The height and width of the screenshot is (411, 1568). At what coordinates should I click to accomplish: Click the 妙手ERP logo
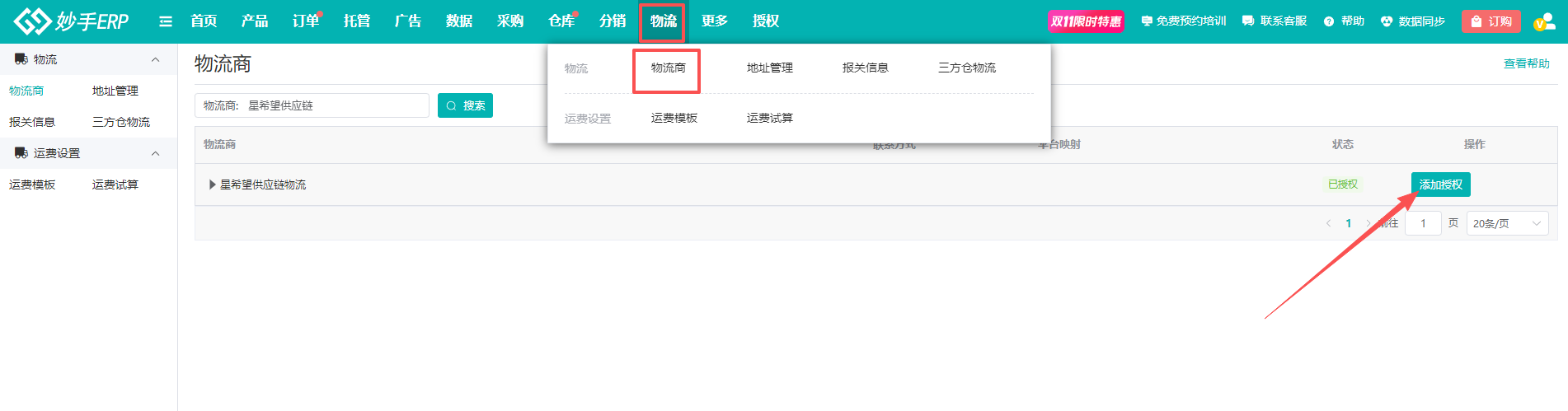tap(71, 21)
